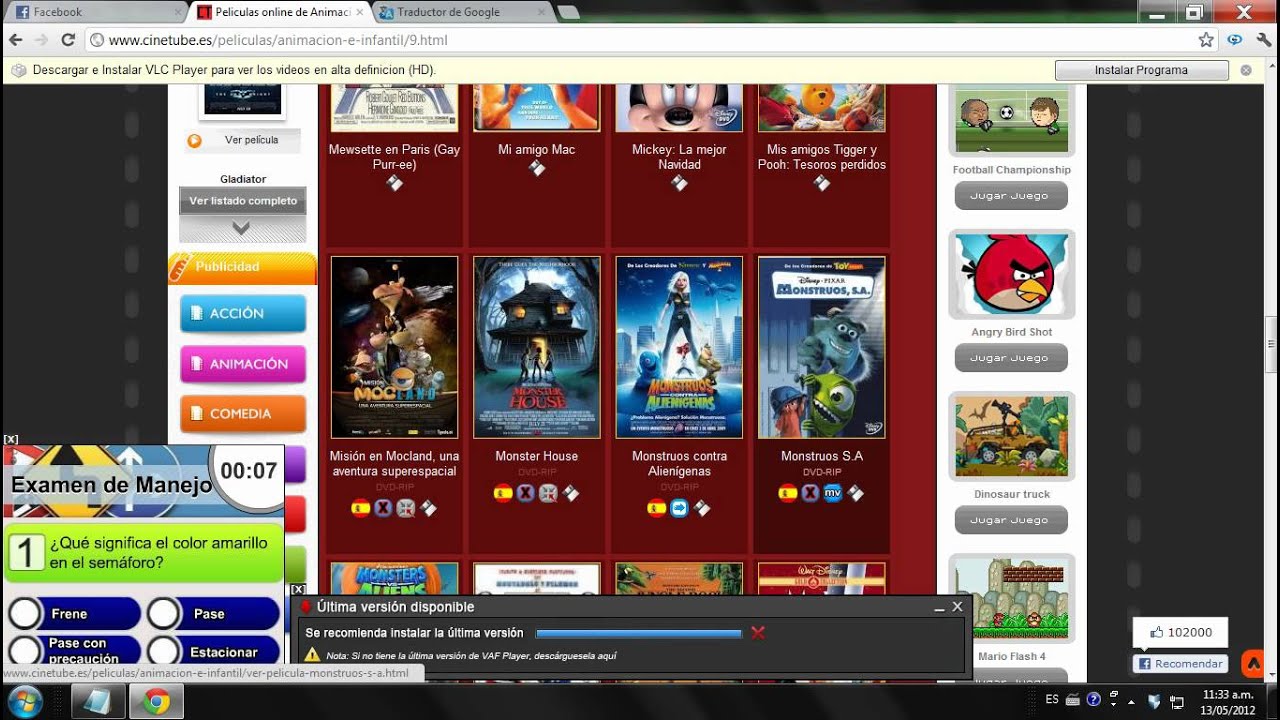This screenshot has height=720, width=1280.
Task: Bookmark this page with the star icon
Action: (x=1206, y=40)
